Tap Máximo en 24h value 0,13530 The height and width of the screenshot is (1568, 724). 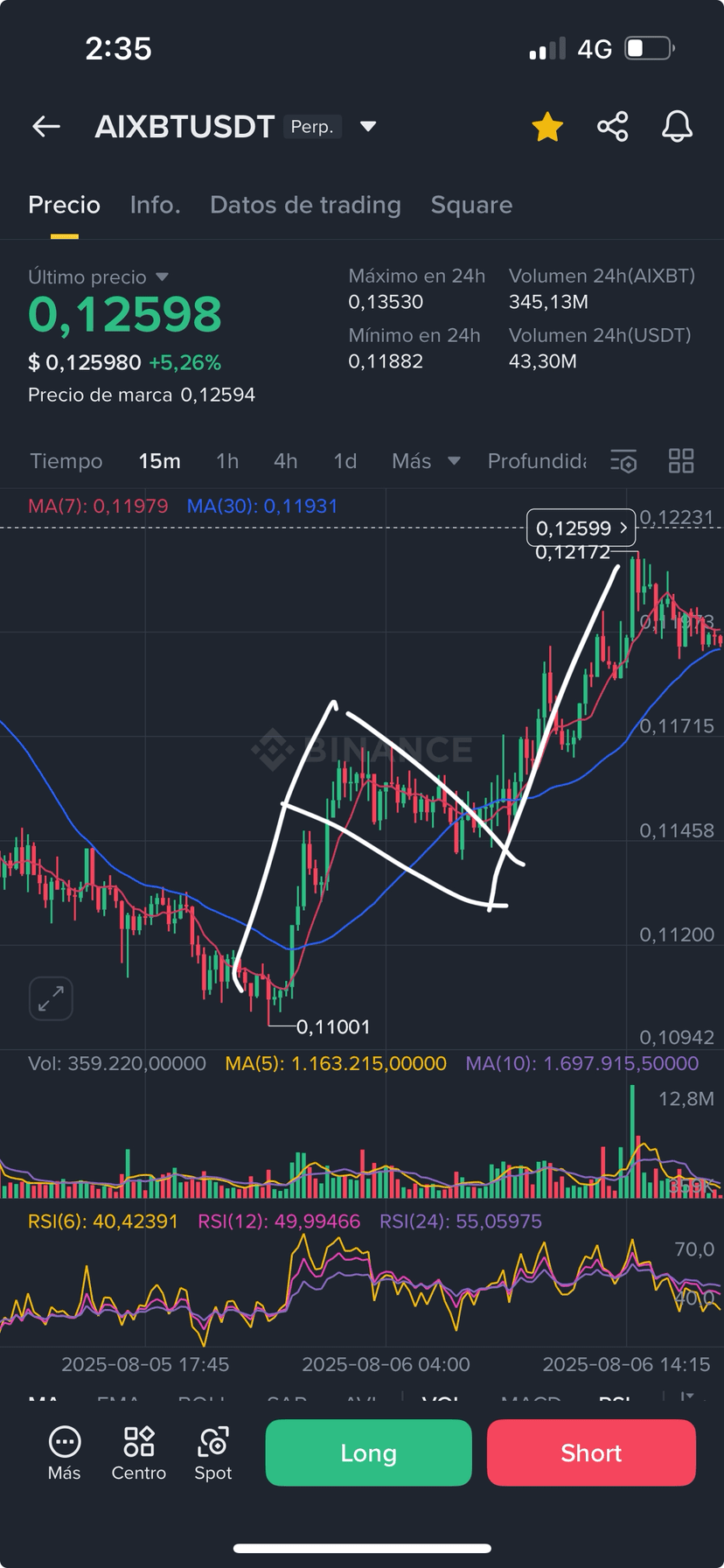point(386,302)
